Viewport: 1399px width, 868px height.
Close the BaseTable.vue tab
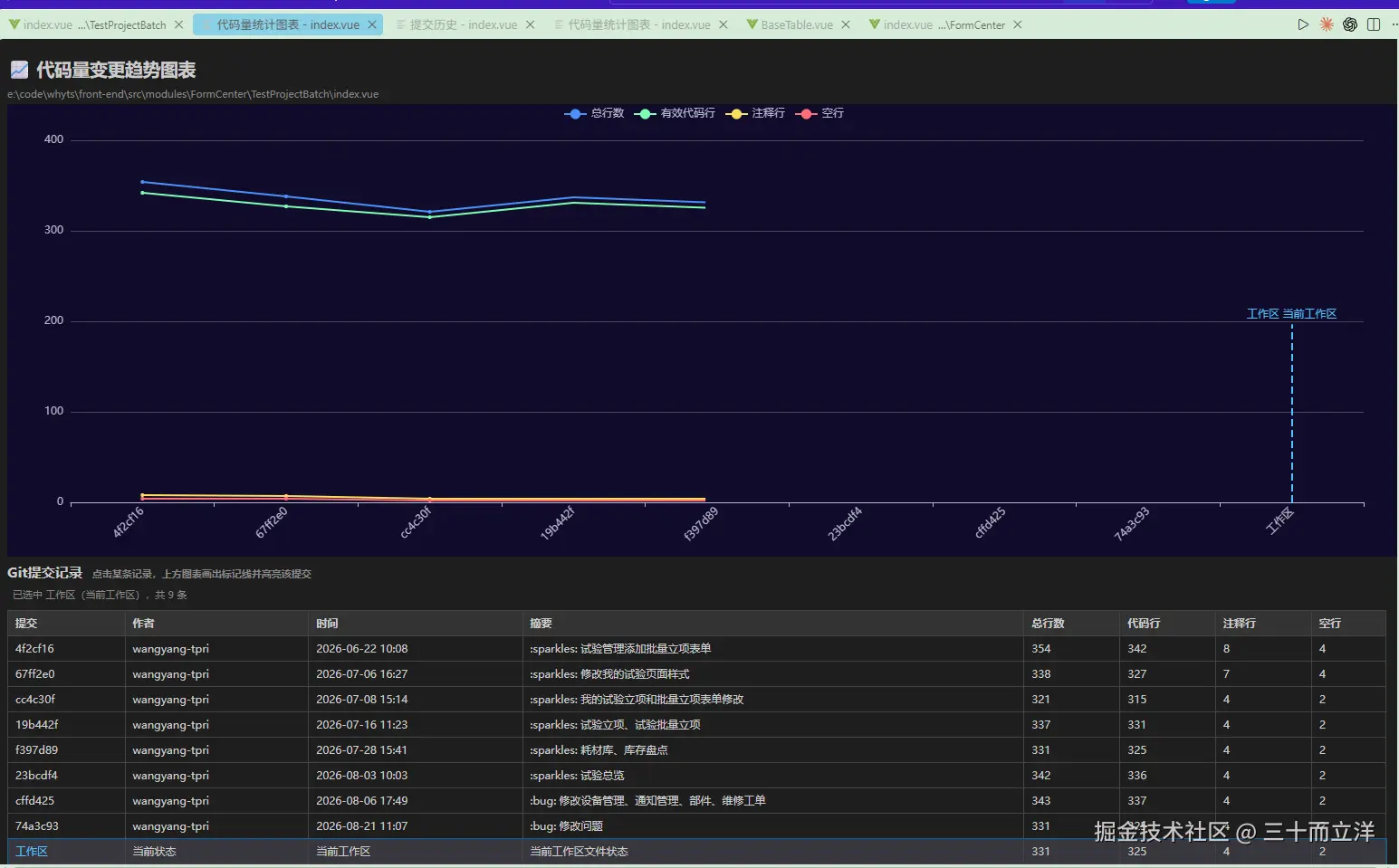pyautogui.click(x=846, y=24)
